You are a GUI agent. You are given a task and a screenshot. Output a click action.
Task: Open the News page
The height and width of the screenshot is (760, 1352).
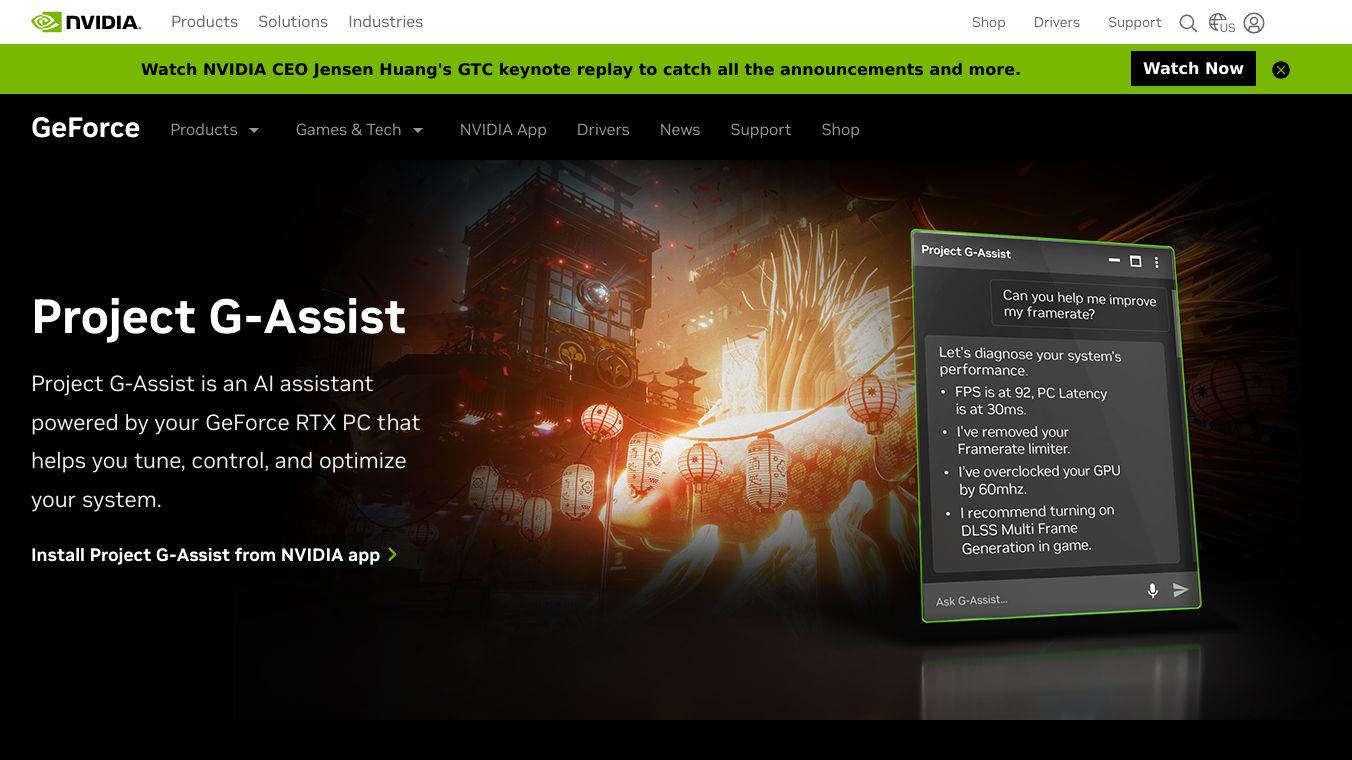click(x=680, y=130)
